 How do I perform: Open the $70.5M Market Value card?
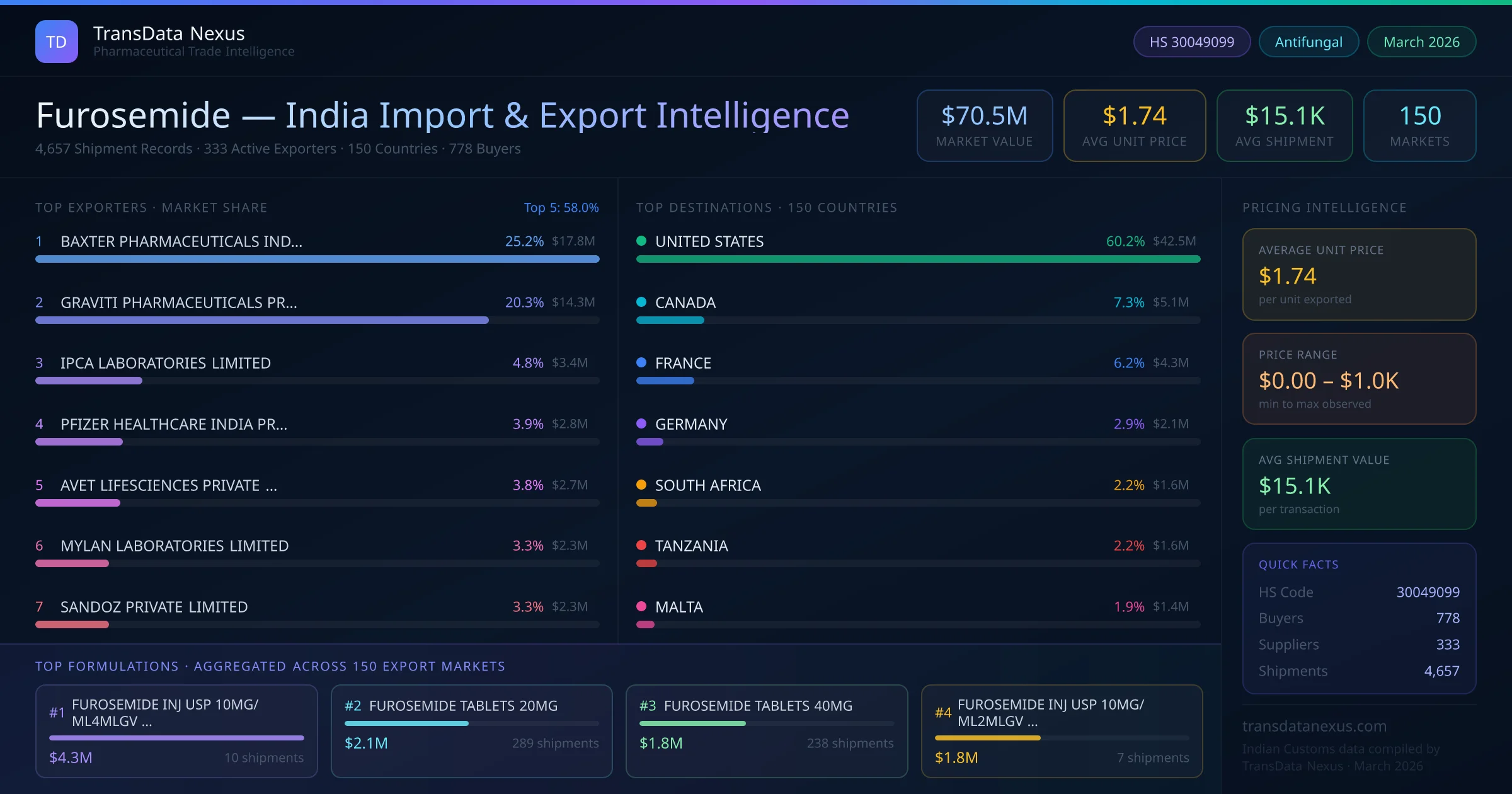(984, 125)
